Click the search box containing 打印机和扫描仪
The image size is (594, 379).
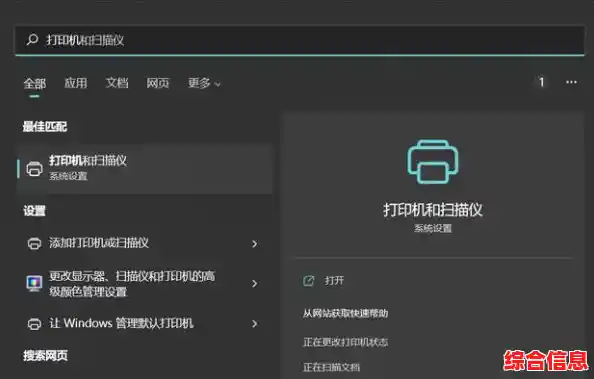pos(299,40)
